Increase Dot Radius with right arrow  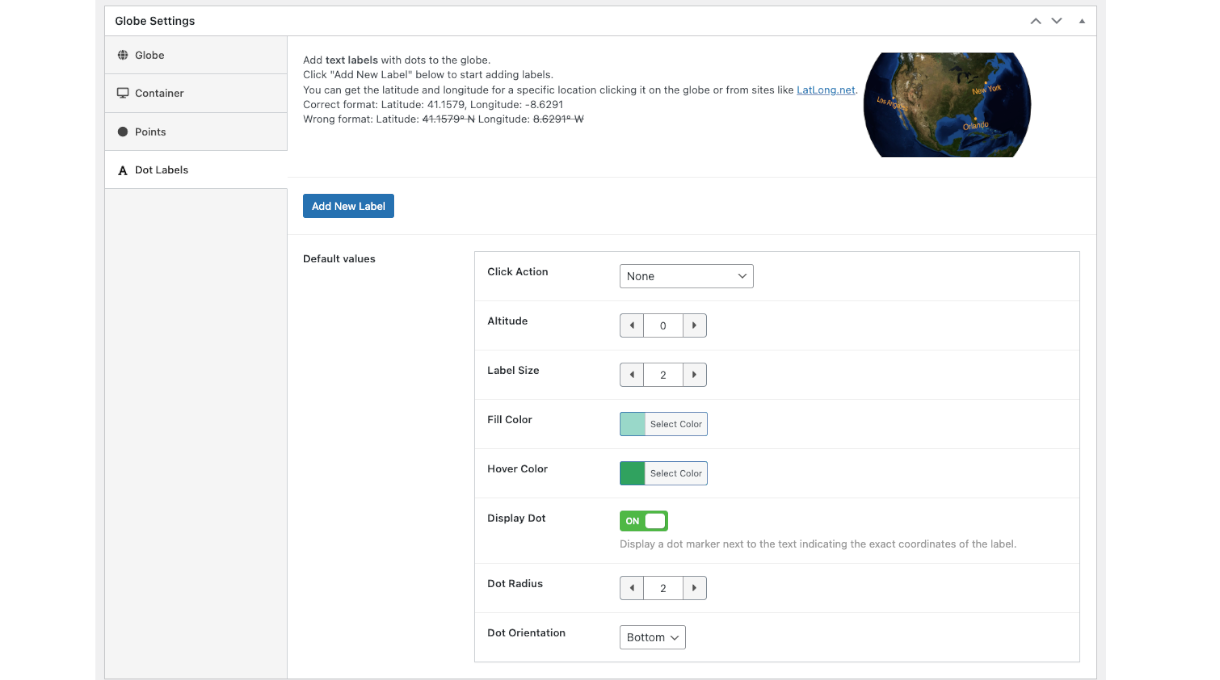[x=695, y=588]
